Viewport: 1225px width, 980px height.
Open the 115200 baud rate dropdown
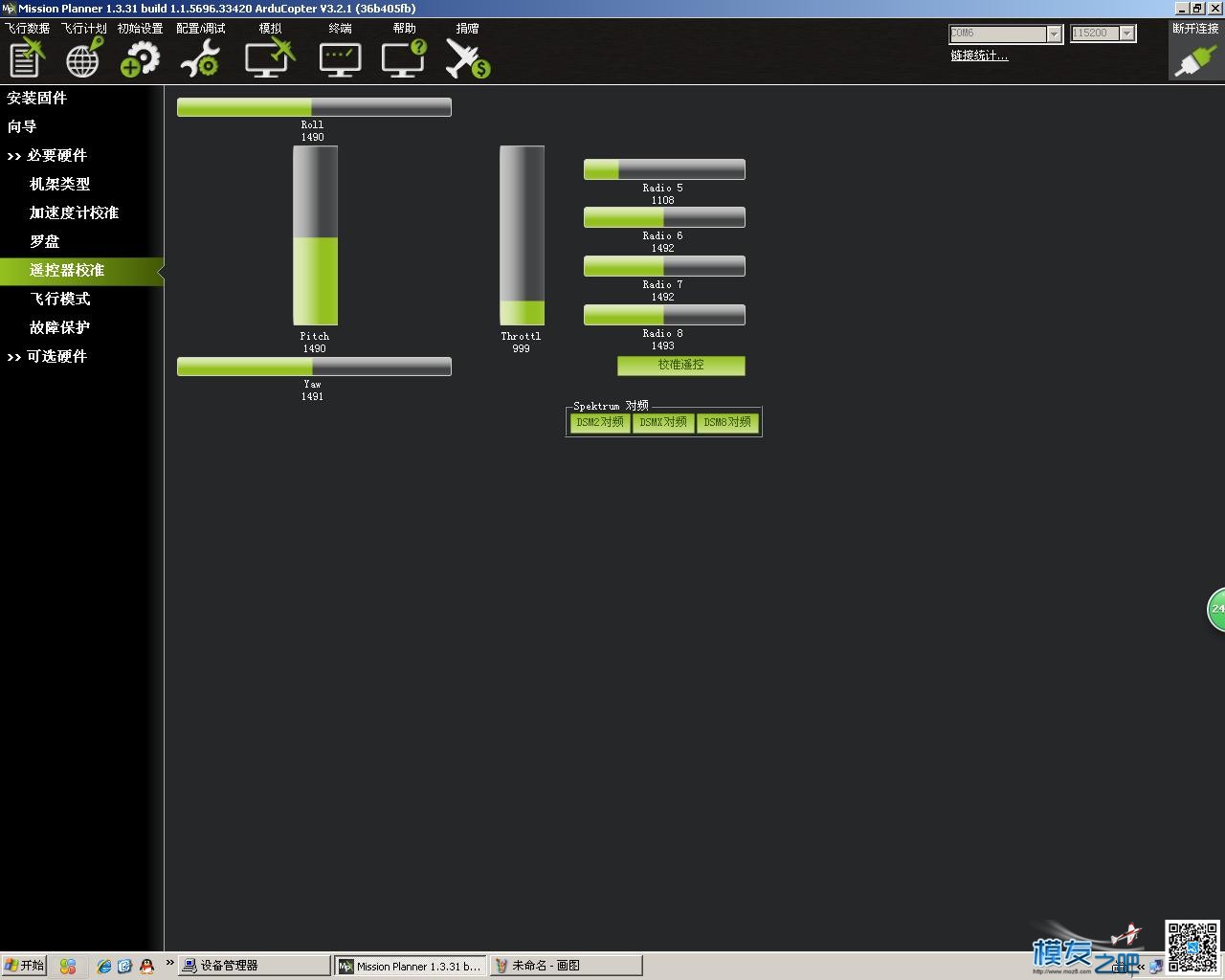pos(1127,33)
